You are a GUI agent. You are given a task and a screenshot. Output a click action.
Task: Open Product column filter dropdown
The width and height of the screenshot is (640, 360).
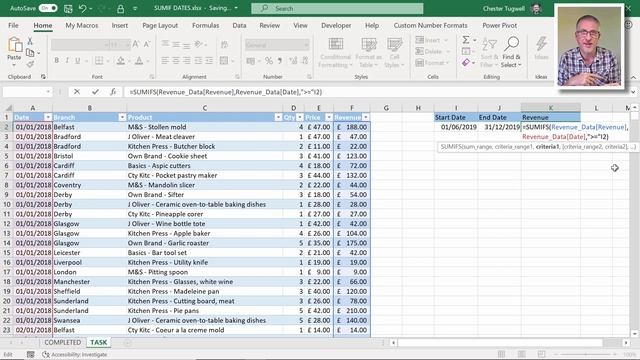pos(278,117)
